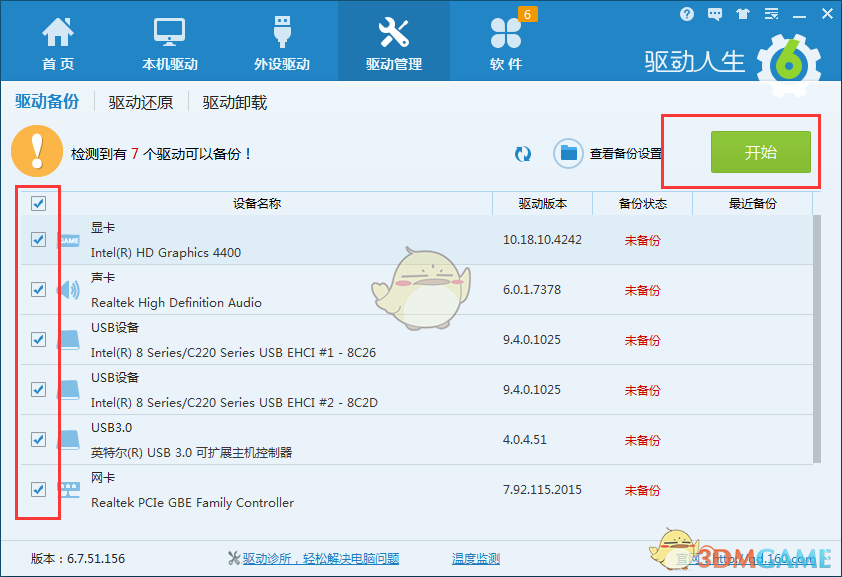Open the 软件 tab

point(506,43)
